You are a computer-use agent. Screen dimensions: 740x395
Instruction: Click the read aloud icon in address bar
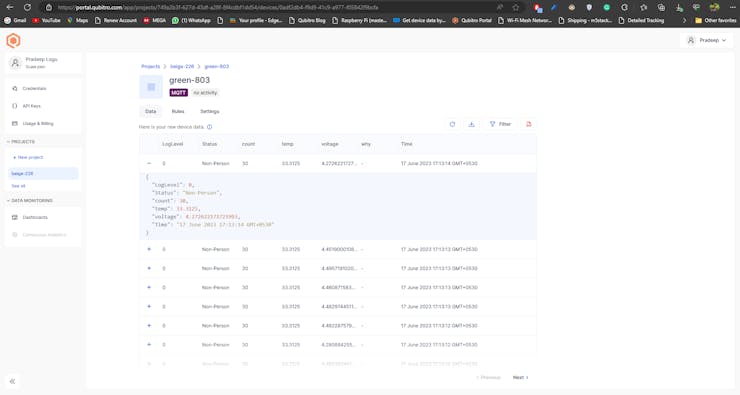(499, 8)
